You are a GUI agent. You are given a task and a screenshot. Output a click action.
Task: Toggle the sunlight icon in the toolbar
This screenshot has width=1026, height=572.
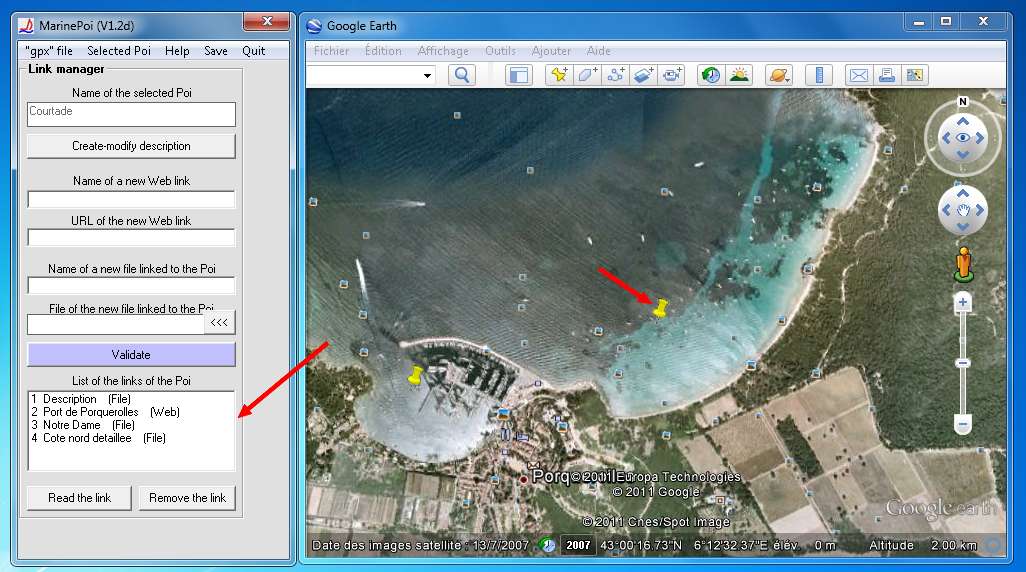739,75
